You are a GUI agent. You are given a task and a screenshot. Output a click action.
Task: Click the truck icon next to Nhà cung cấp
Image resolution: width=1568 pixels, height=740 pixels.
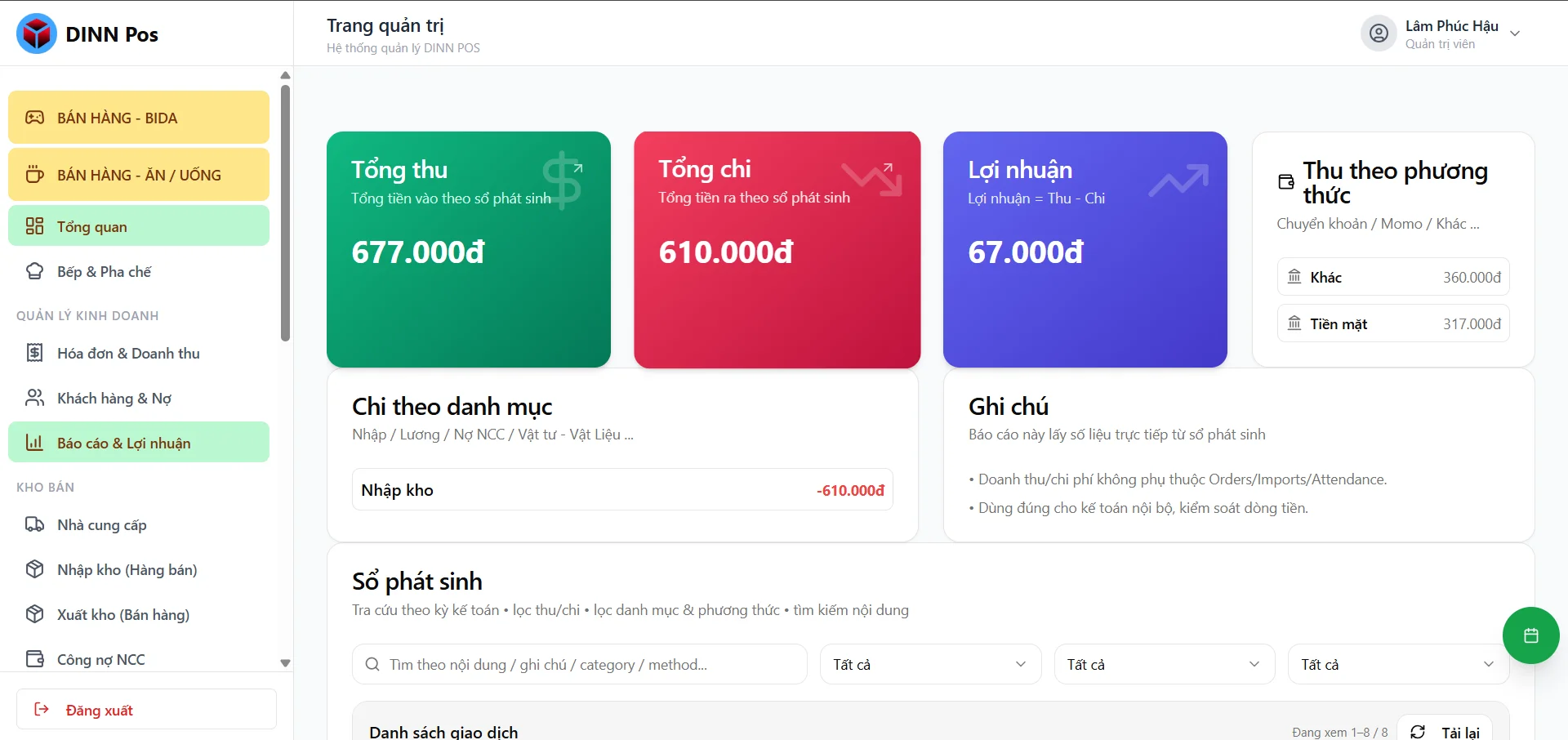tap(34, 524)
